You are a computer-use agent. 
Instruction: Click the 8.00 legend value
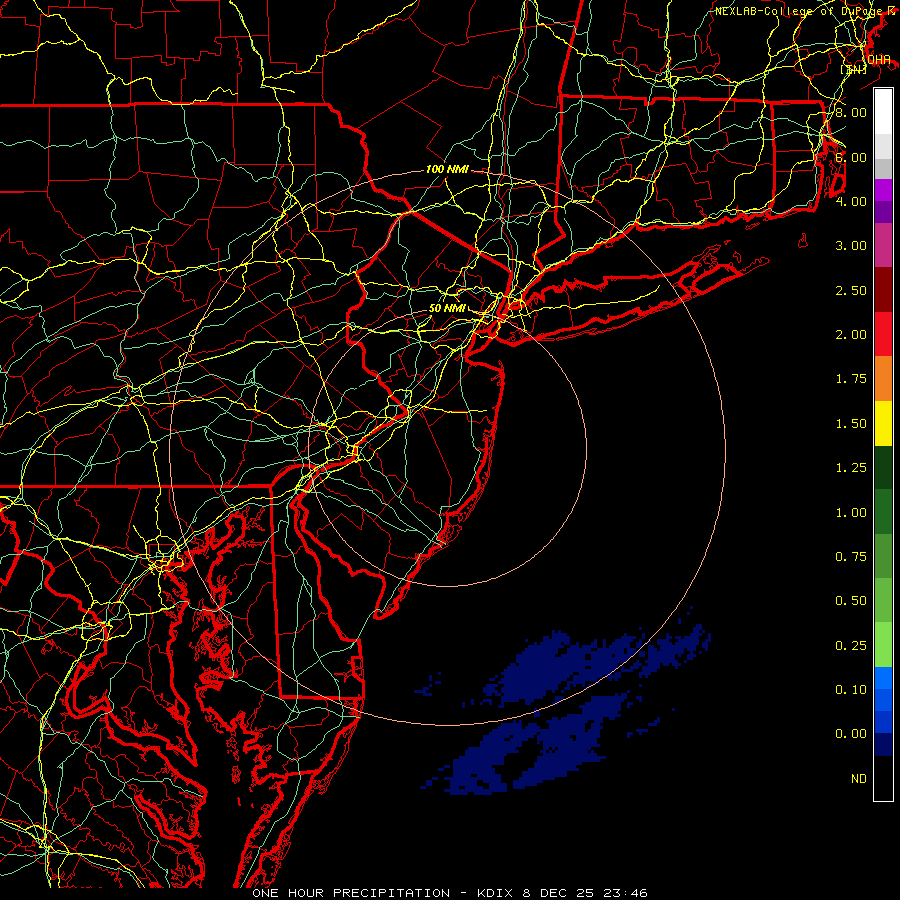point(851,112)
